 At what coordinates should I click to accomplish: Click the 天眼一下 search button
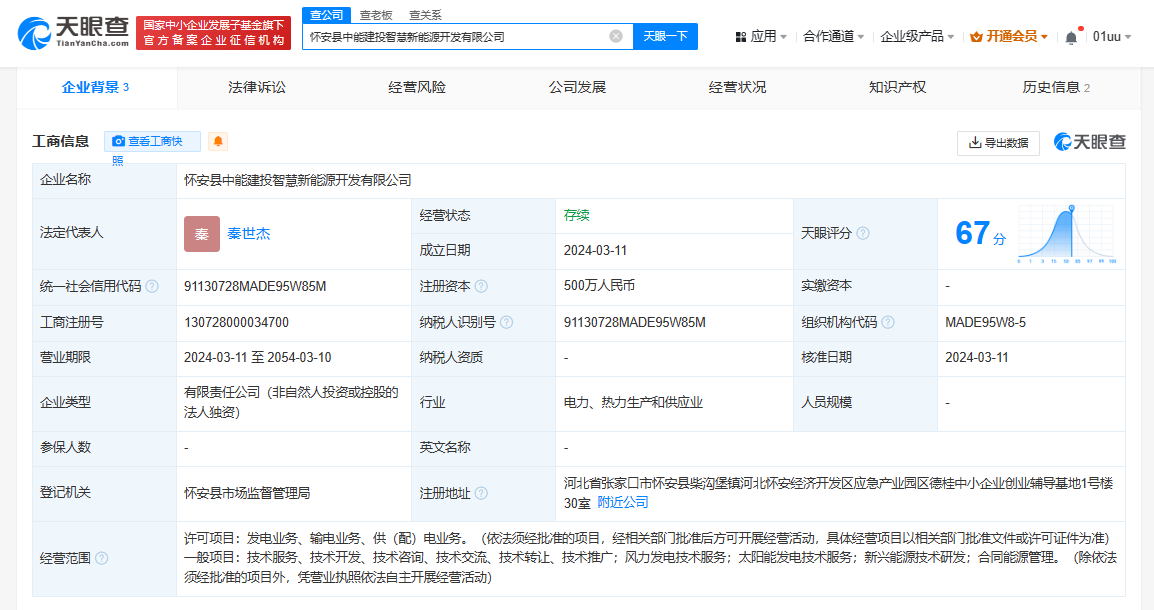coord(665,36)
